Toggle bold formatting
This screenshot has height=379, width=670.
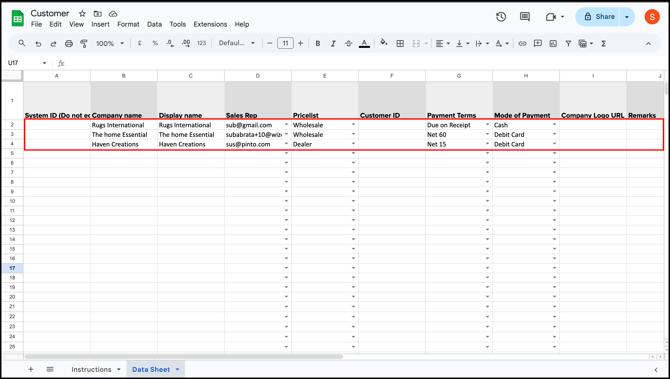[317, 44]
